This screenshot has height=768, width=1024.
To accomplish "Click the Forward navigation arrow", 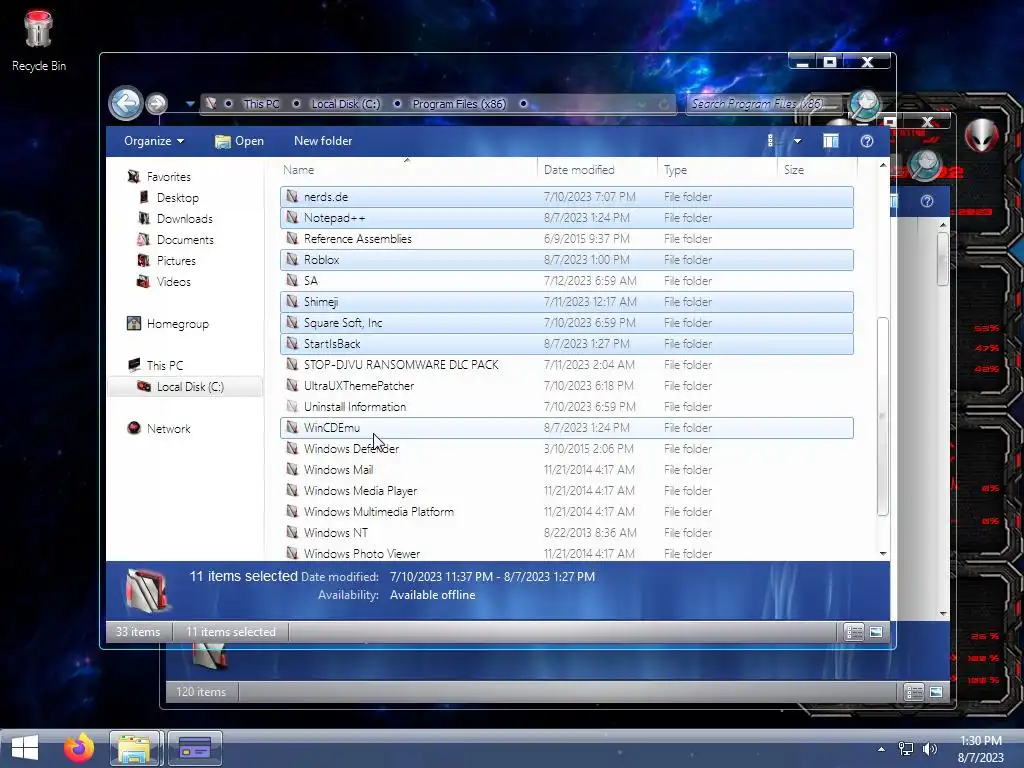I will click(156, 103).
